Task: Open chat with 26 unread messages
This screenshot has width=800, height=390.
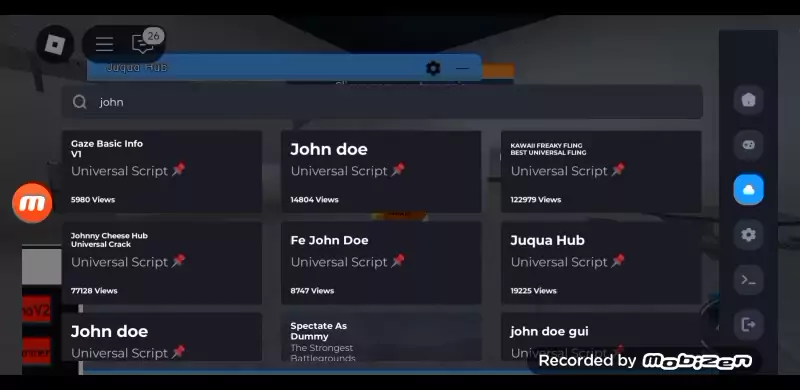Action: (143, 44)
